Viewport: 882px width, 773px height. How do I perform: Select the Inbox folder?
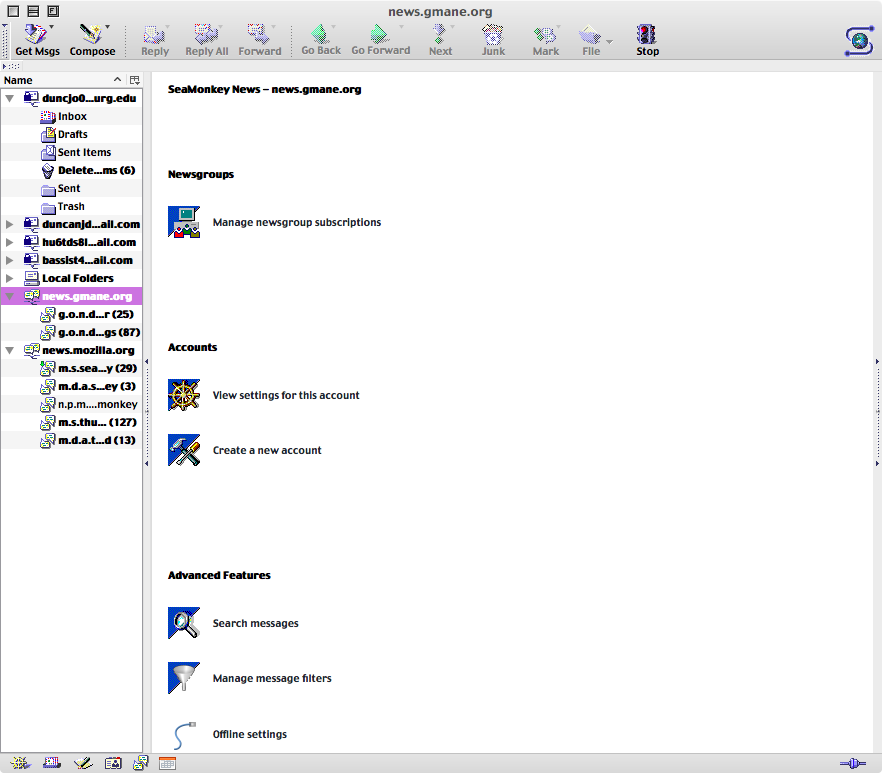tap(72, 116)
